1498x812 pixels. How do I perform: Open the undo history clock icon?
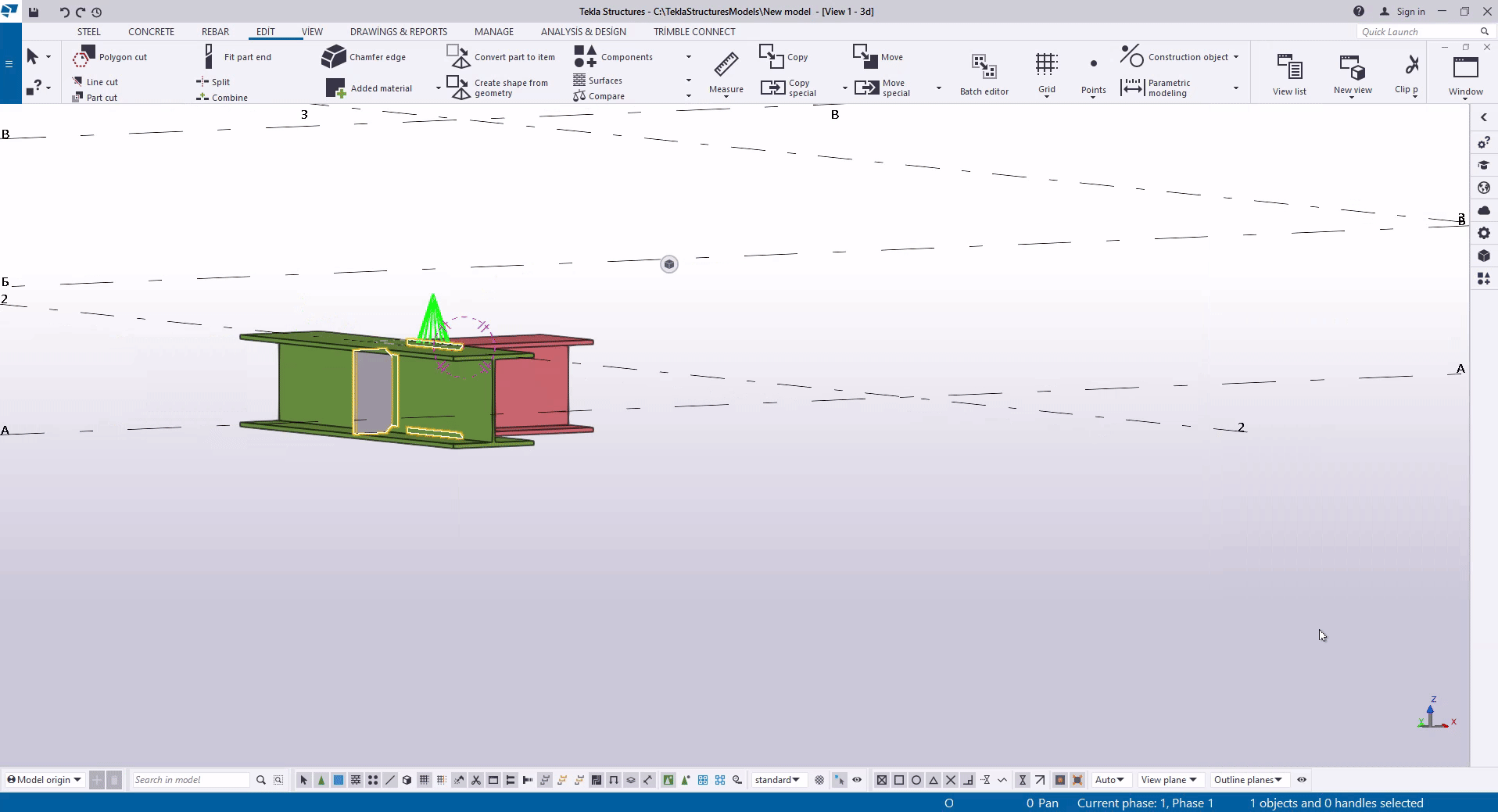96,12
